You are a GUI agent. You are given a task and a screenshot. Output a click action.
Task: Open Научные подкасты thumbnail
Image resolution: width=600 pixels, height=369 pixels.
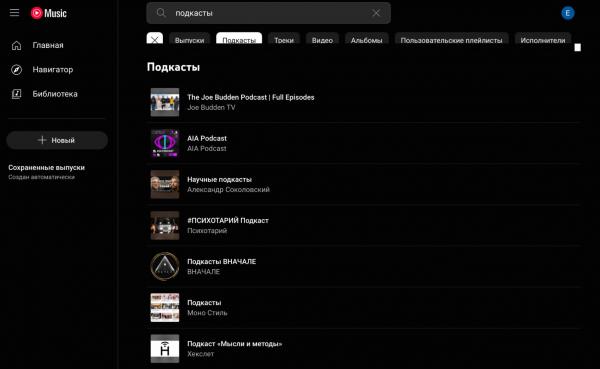(165, 184)
